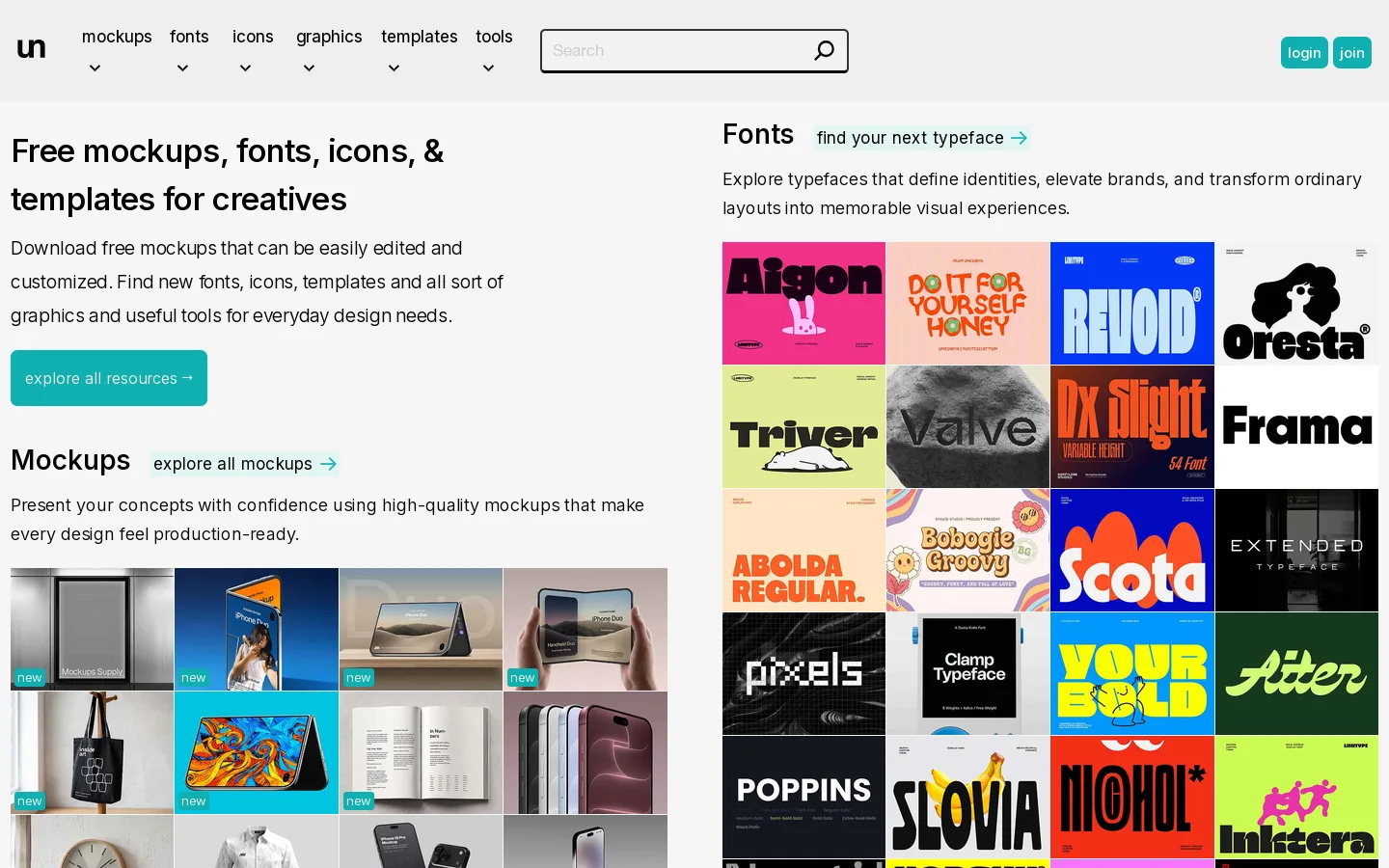Open the Inktera font thumbnail
Screen dimensions: 1389x868
coord(1296,797)
